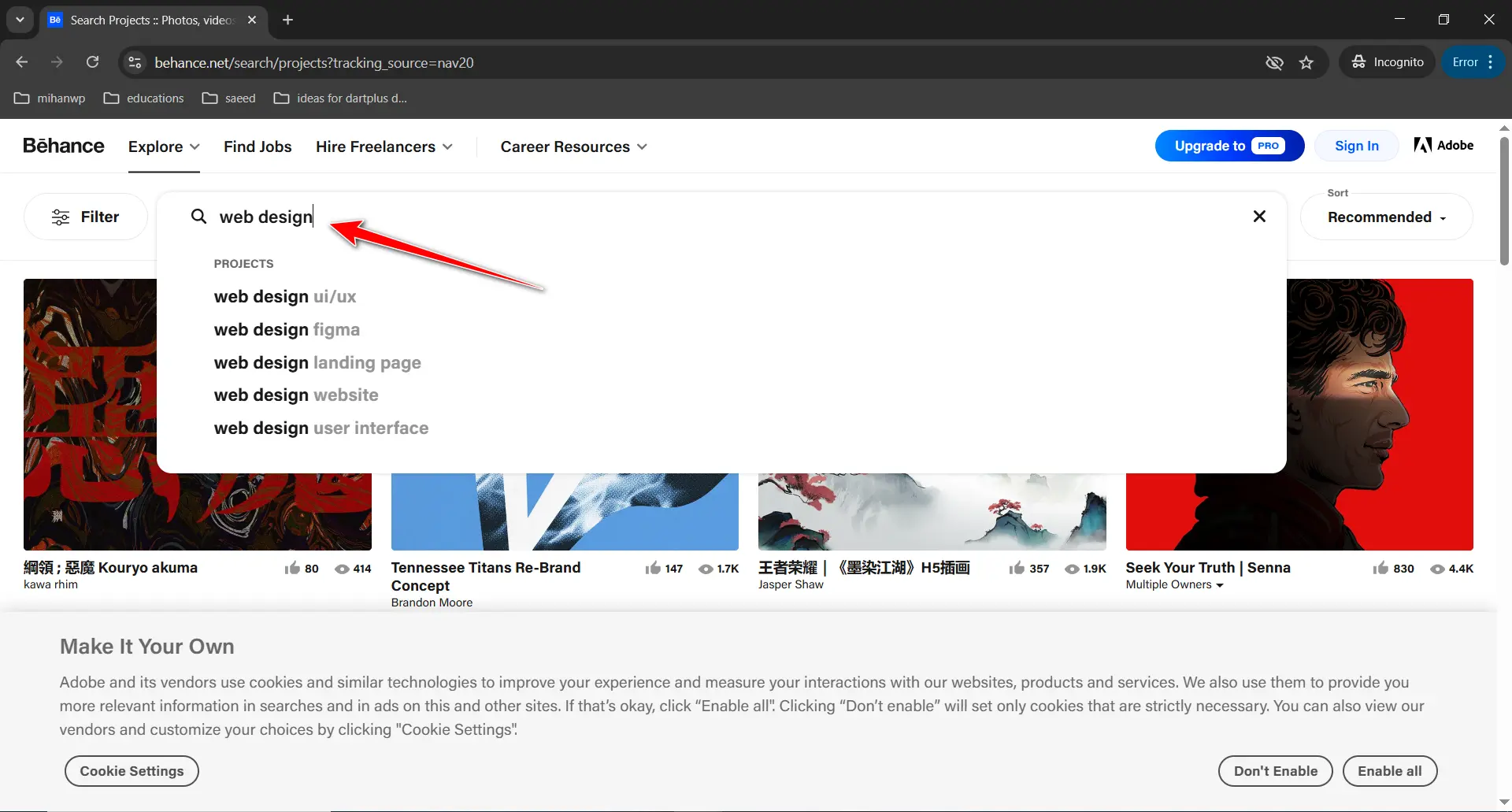Click the Sign In button

click(x=1356, y=146)
